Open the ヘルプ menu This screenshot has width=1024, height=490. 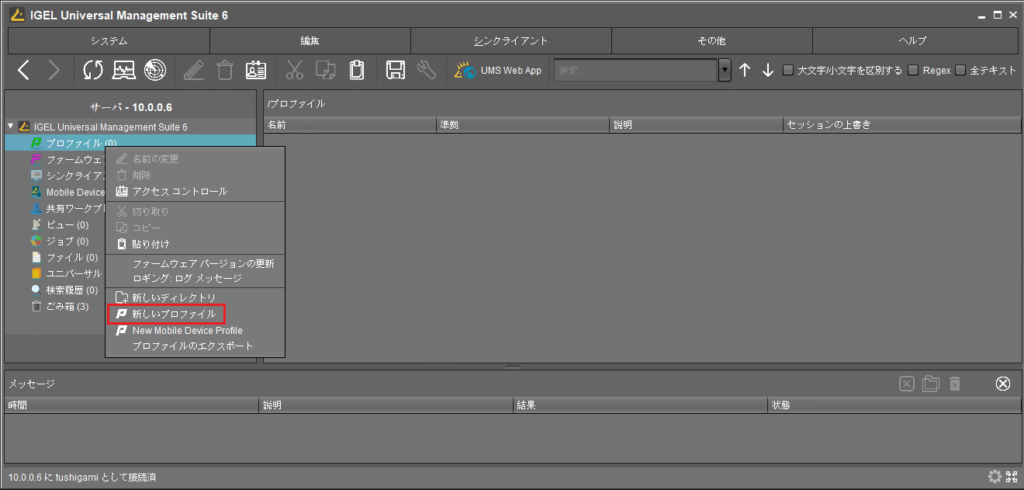click(x=913, y=41)
